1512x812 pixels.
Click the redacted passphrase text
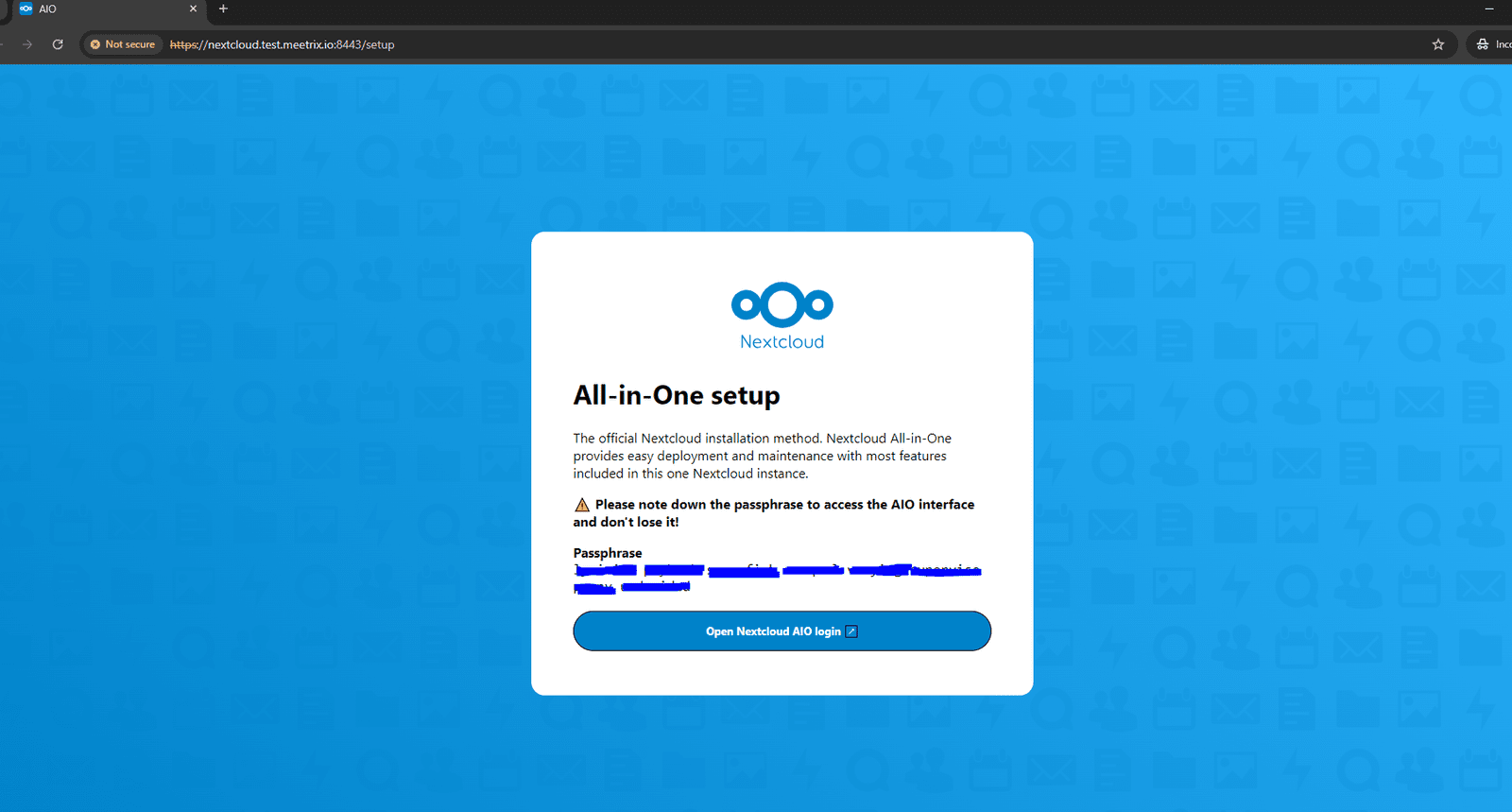tap(778, 579)
